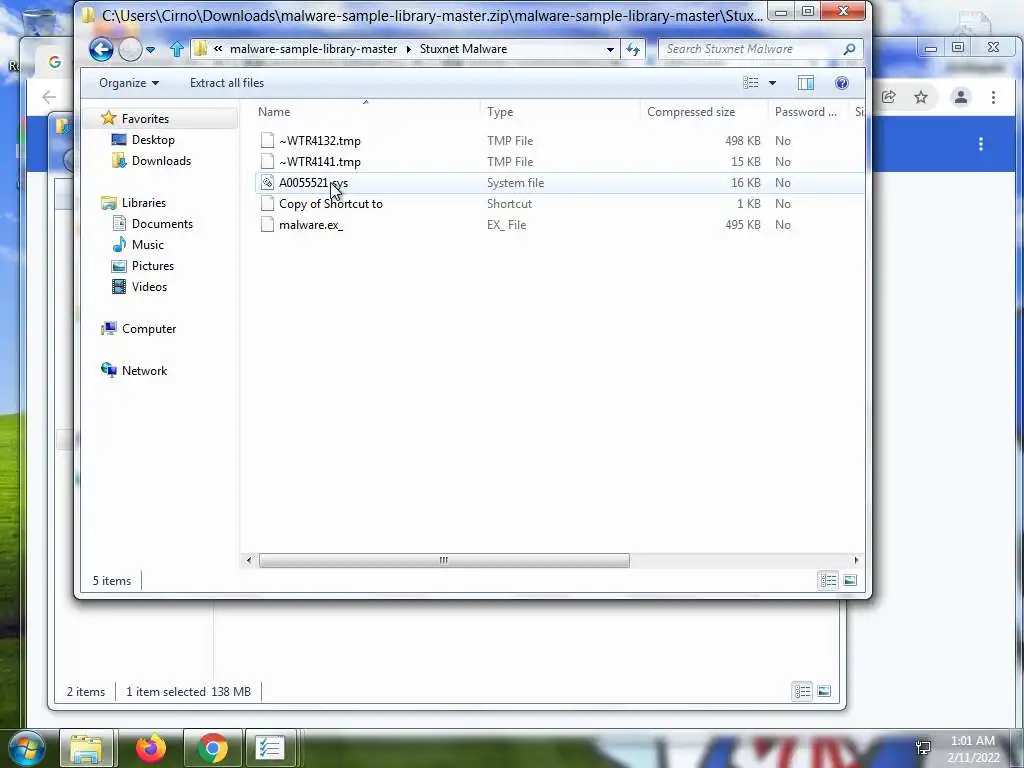1024x768 pixels.
Task: Open Chrome from the taskbar
Action: point(213,748)
